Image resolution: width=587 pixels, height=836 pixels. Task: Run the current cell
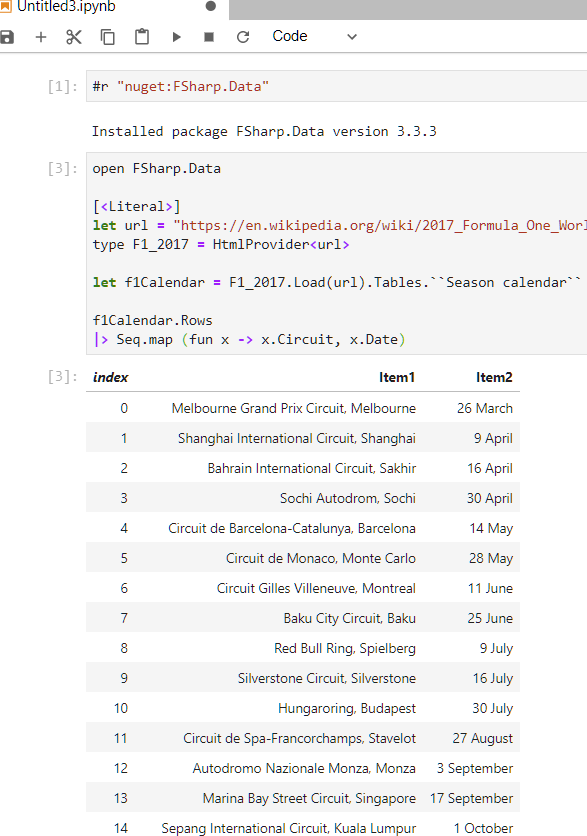176,36
